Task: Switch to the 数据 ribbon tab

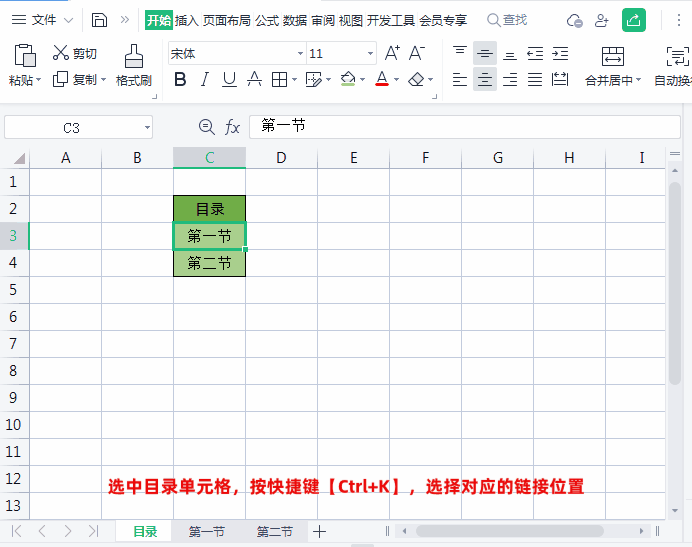Action: tap(295, 20)
